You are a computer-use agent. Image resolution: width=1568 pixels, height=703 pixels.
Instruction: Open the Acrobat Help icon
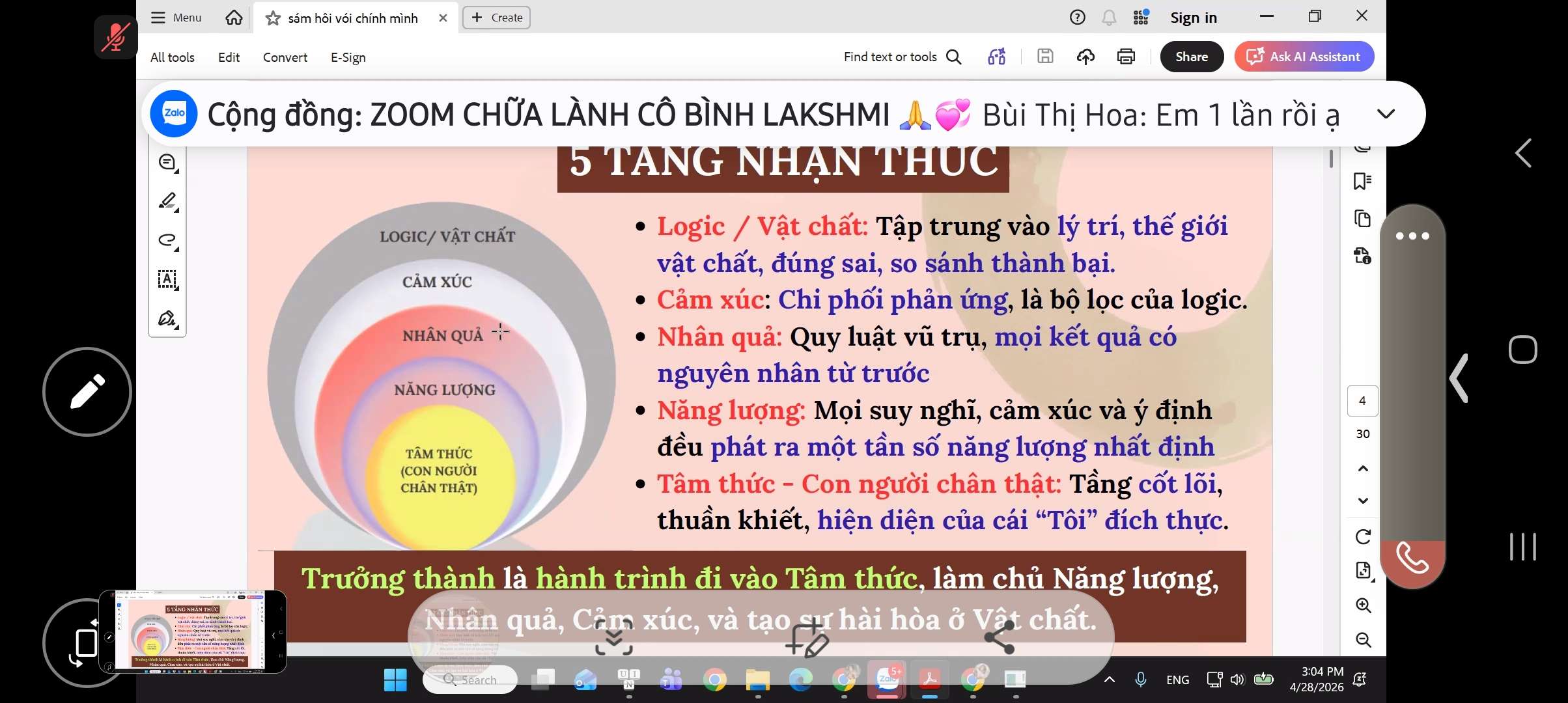(1078, 18)
